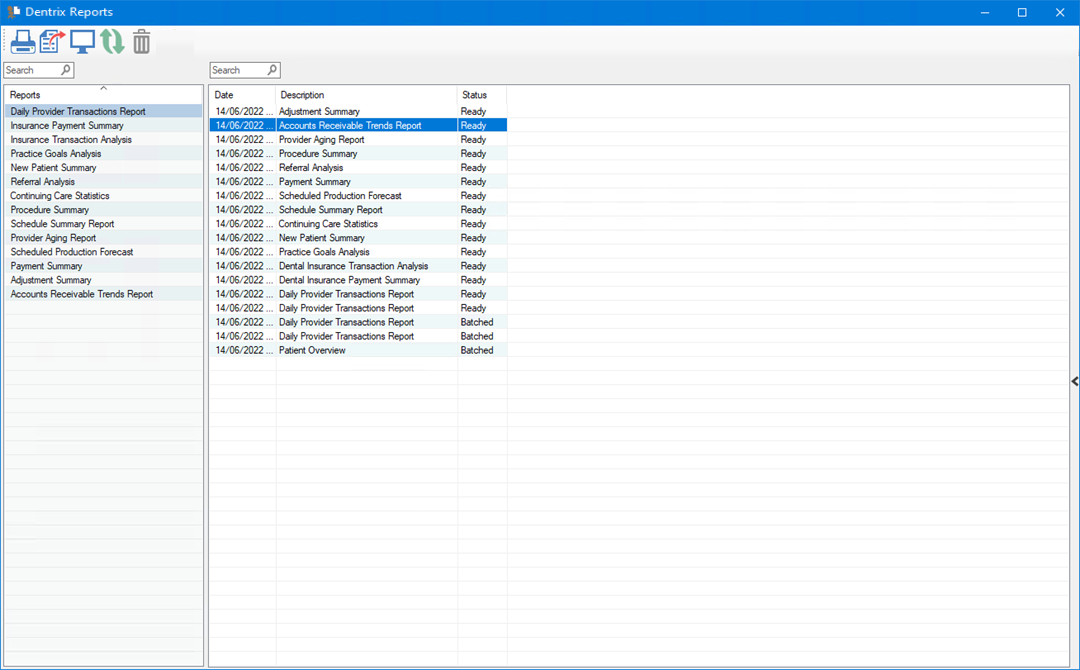This screenshot has width=1080, height=670.
Task: Focus the search field above the Reports list
Action: coord(32,71)
